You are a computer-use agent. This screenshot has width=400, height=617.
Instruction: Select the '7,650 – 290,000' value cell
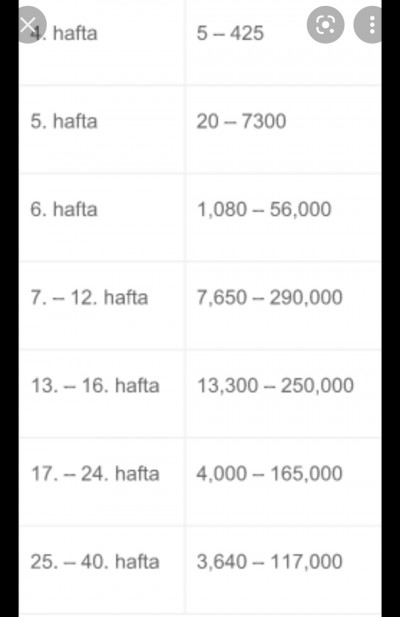269,297
